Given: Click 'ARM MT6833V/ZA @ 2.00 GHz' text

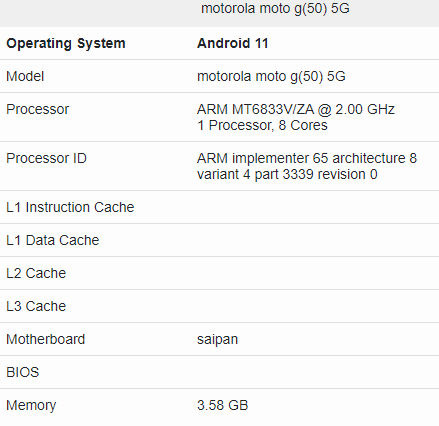Looking at the screenshot, I should [296, 109].
